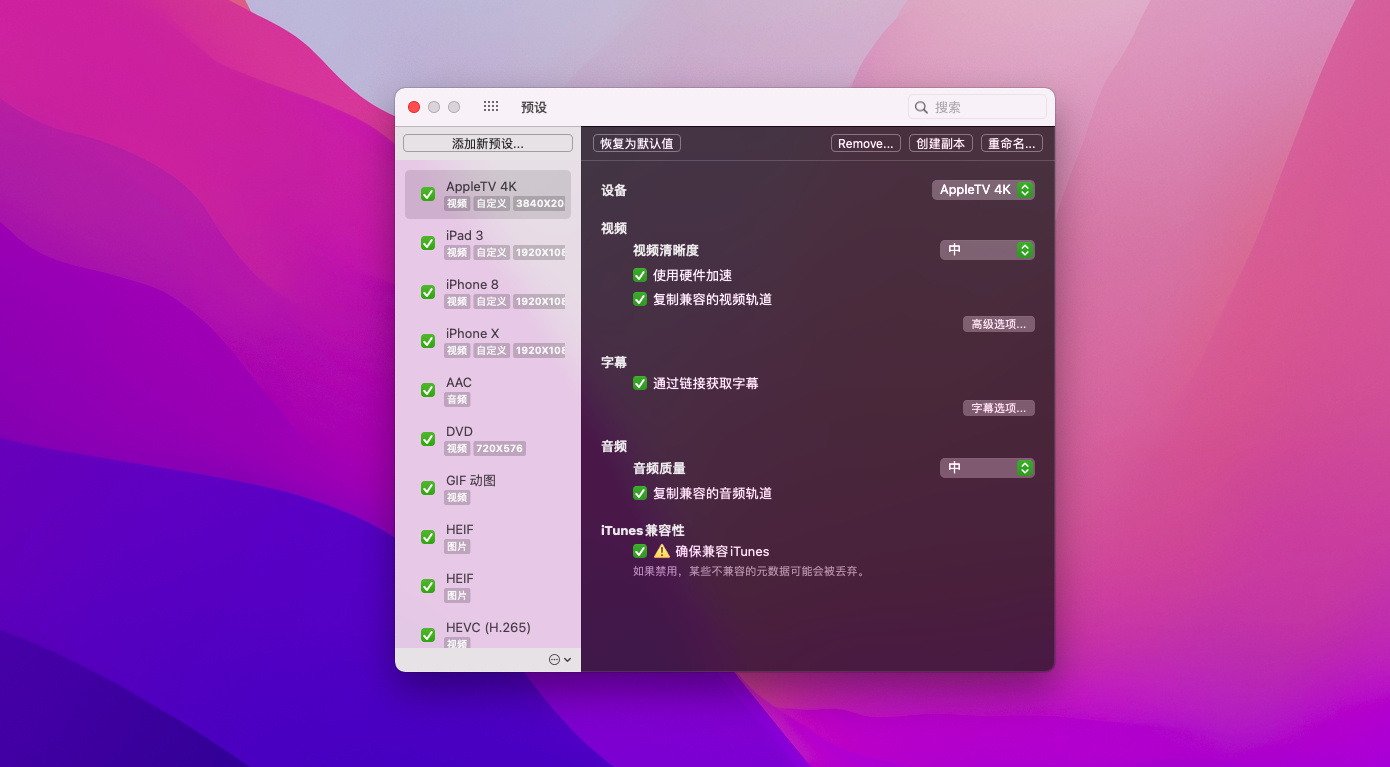Disable 复制兼容的视频轨道

(x=640, y=298)
